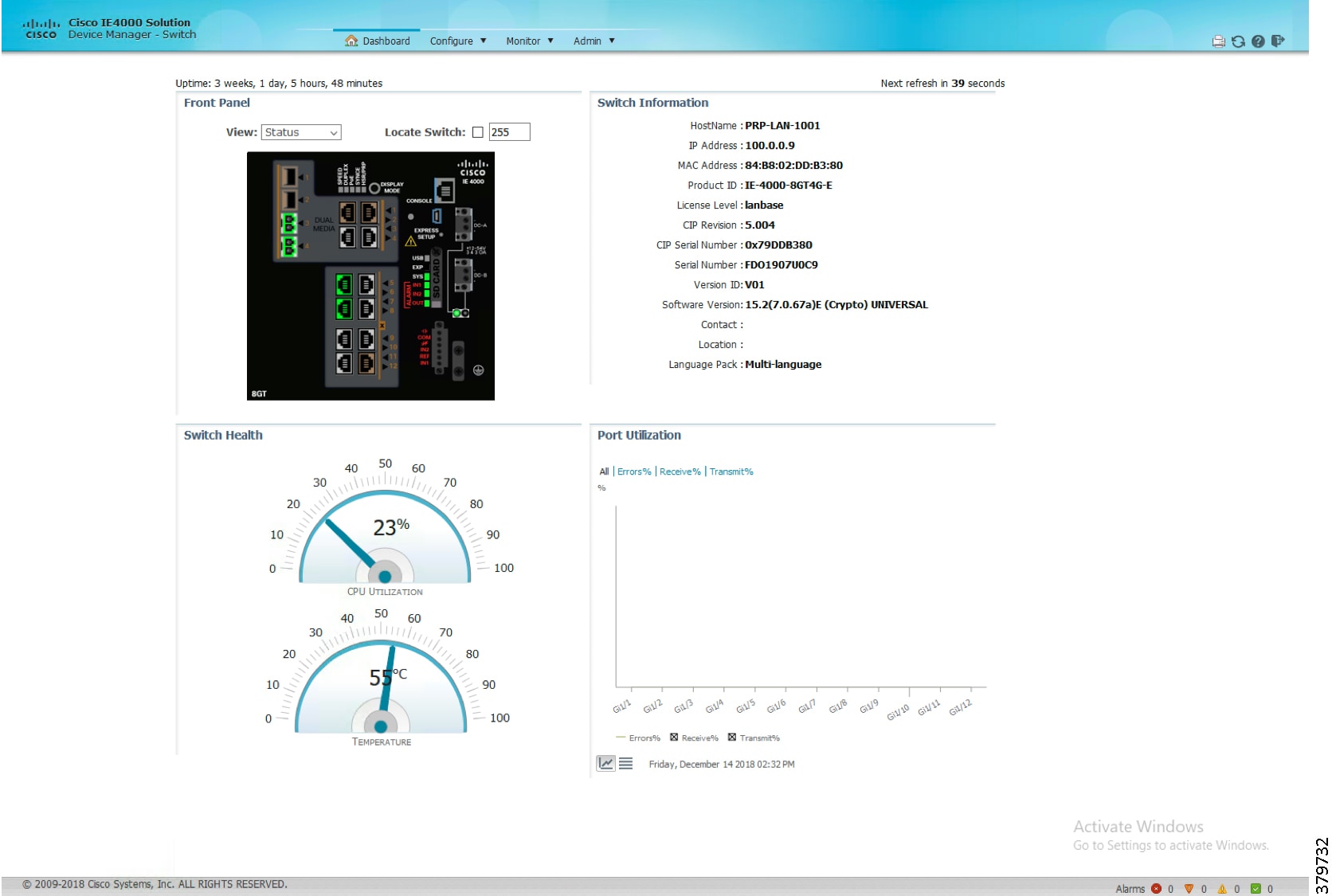The width and height of the screenshot is (1332, 896).
Task: Expand the Monitor menu
Action: pyautogui.click(x=529, y=41)
